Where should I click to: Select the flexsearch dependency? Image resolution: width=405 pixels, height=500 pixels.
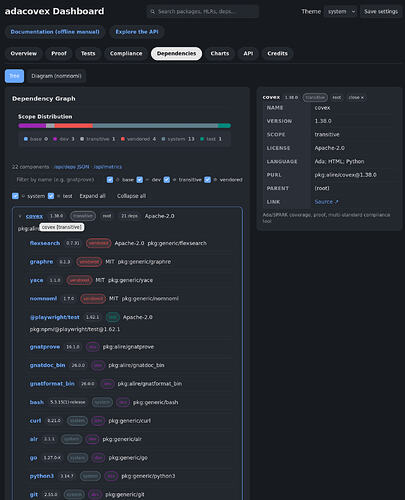[x=45, y=243]
